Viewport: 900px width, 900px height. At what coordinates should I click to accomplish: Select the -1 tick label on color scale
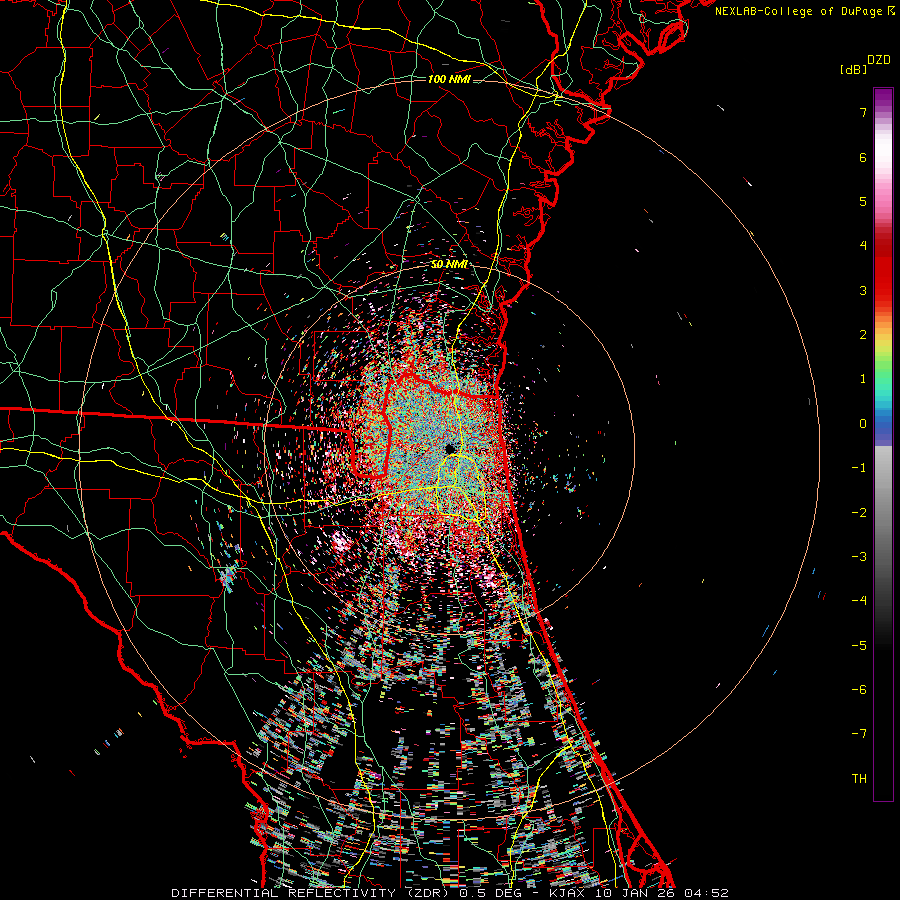pos(859,468)
